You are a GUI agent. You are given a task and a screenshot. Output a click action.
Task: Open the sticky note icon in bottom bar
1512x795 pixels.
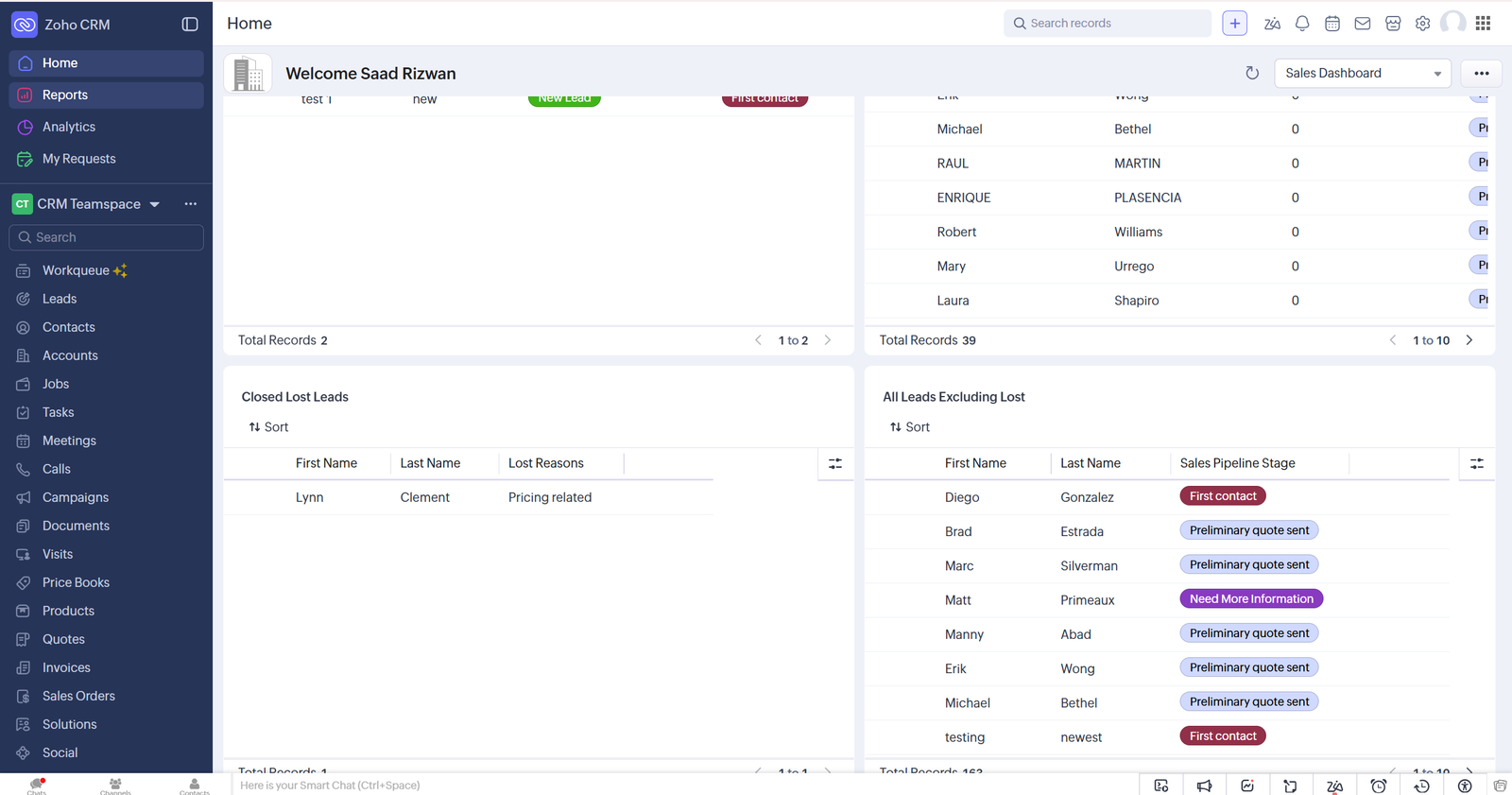pos(1290,786)
